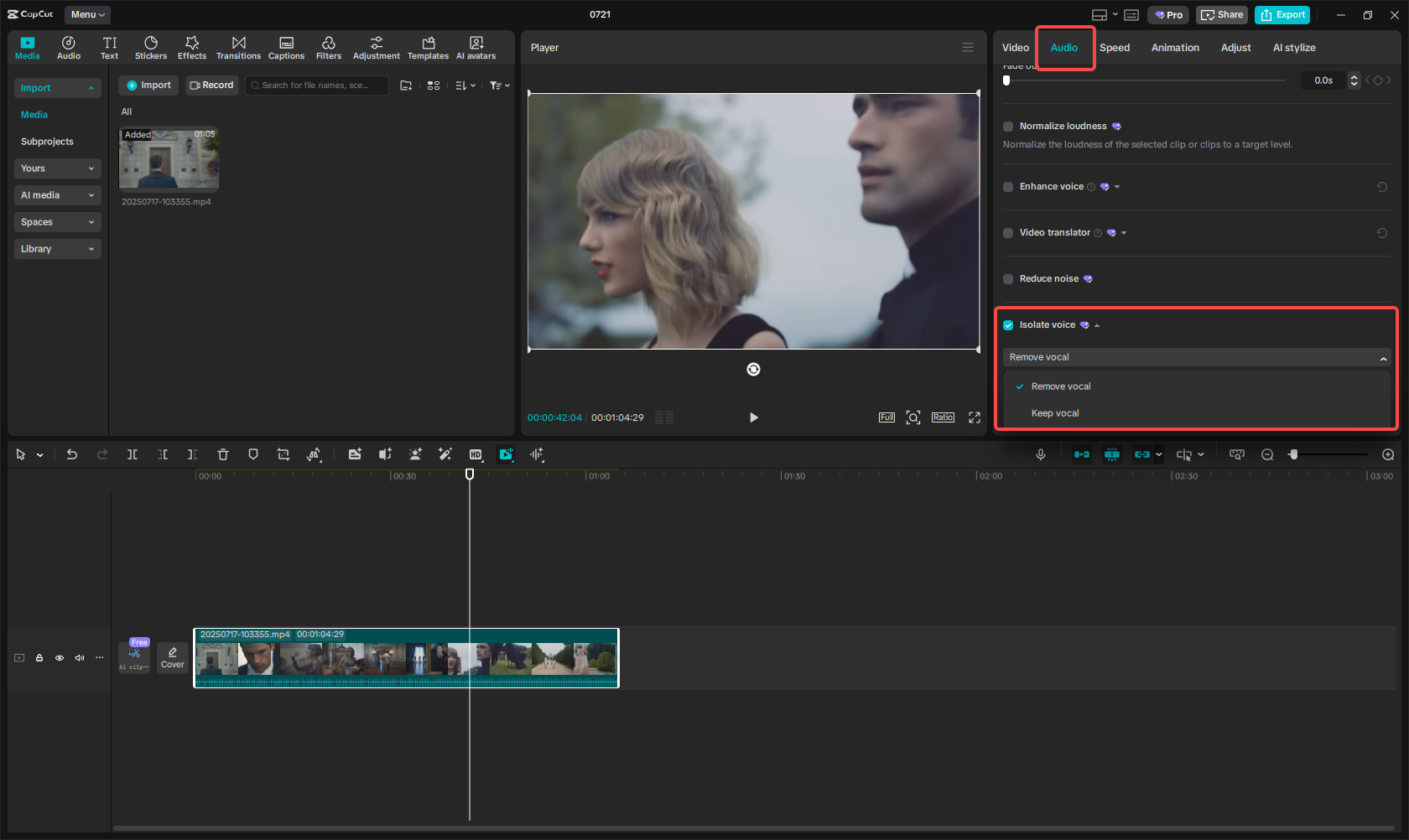This screenshot has width=1409, height=840.
Task: Select the 20250717-103355.mp4 media thumbnail
Action: (x=169, y=159)
